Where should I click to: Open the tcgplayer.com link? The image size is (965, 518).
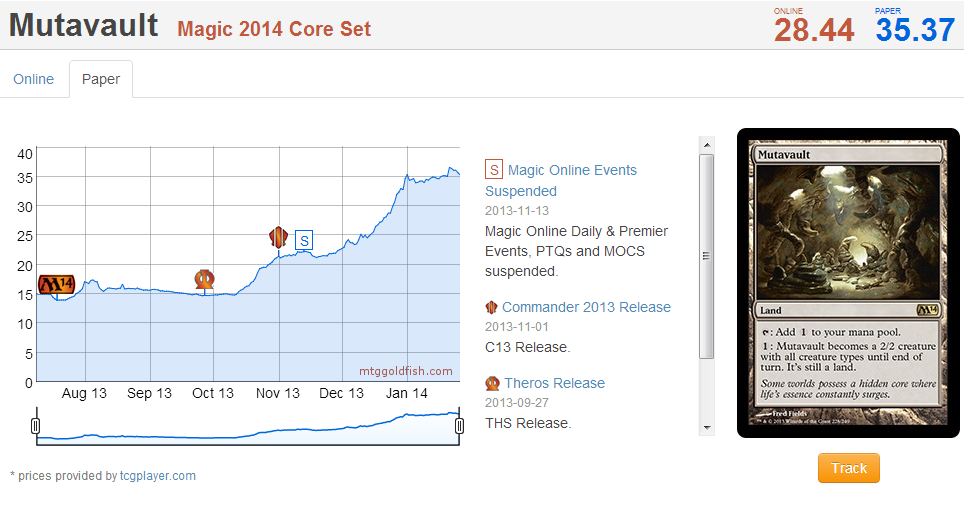(157, 476)
